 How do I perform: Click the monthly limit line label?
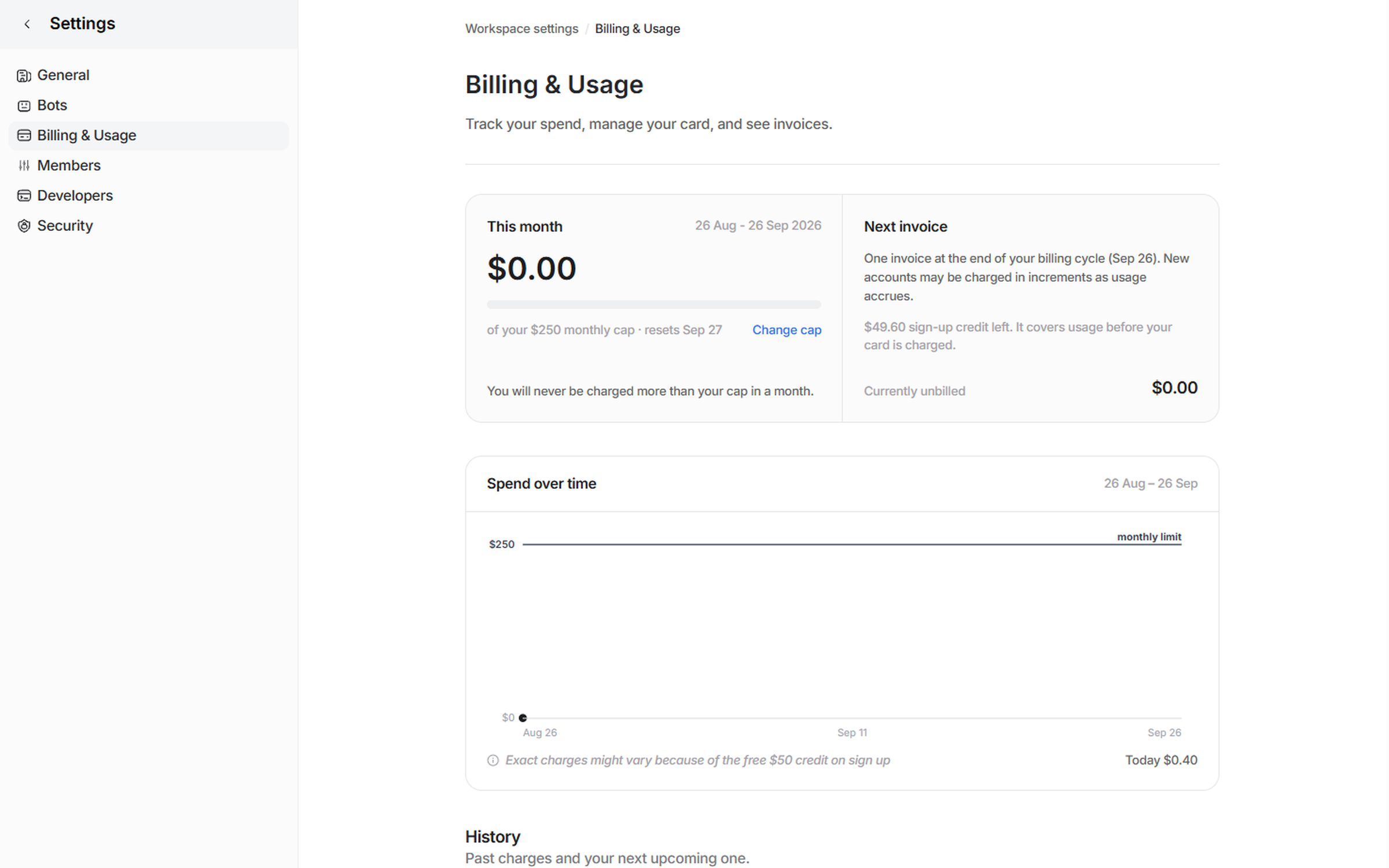point(1149,537)
